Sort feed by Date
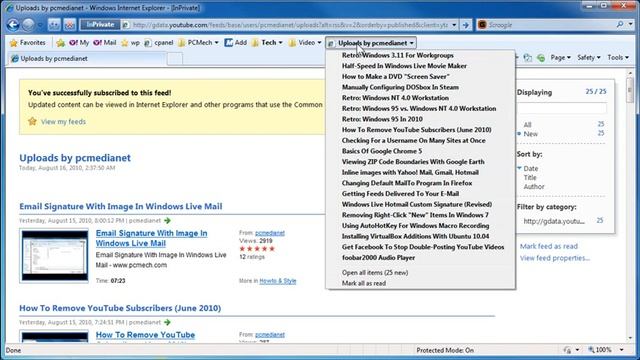Viewport: 640px width, 360px height. (x=531, y=168)
